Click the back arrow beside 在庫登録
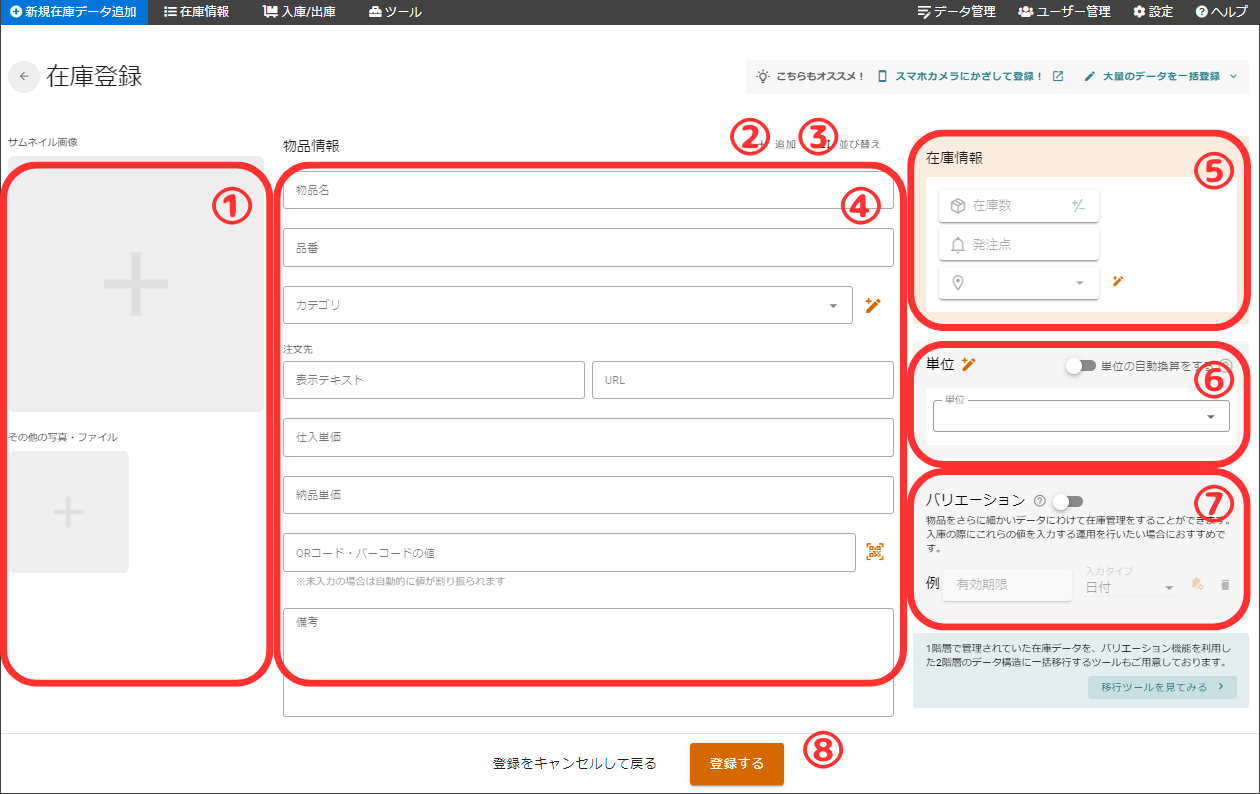Screen dimensions: 1260x794 tap(24, 77)
